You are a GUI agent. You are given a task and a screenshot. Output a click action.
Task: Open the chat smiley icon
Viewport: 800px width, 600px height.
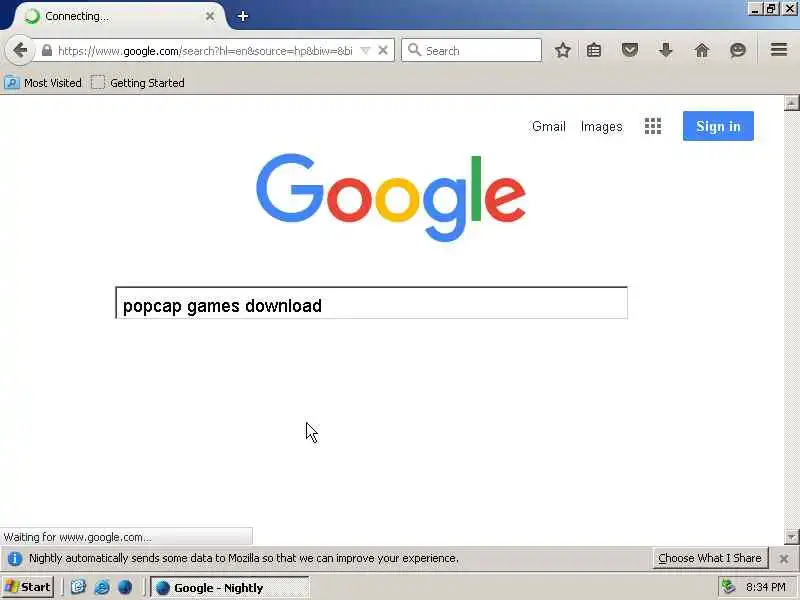click(x=738, y=50)
